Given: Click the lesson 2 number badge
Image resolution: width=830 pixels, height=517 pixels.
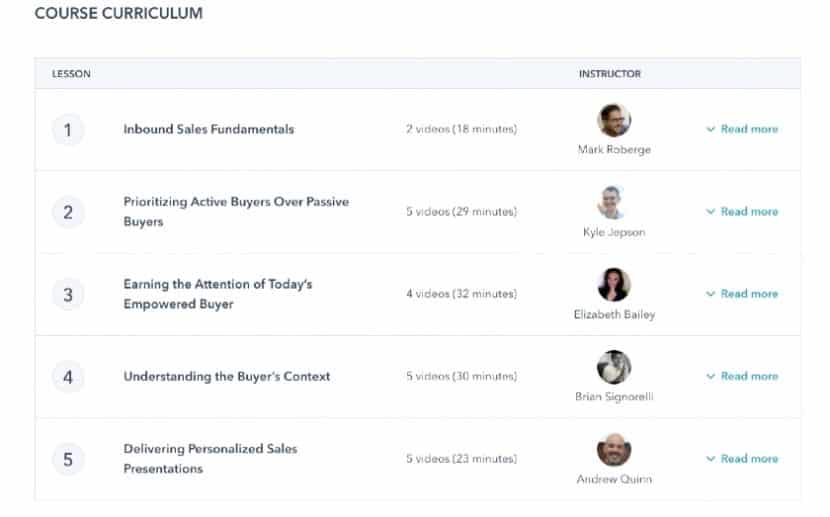Looking at the screenshot, I should (x=68, y=212).
